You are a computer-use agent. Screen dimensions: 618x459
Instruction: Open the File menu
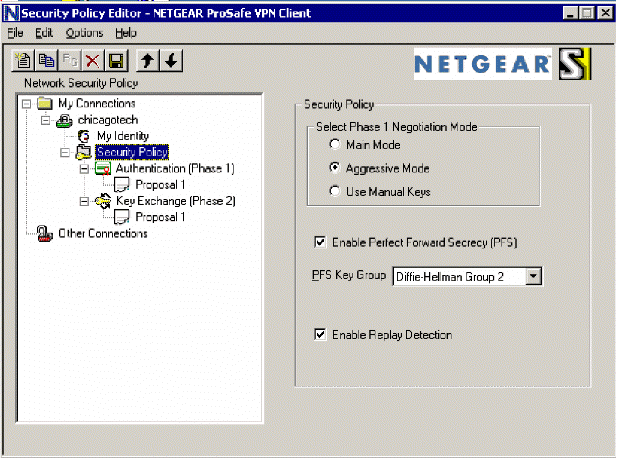coord(15,33)
